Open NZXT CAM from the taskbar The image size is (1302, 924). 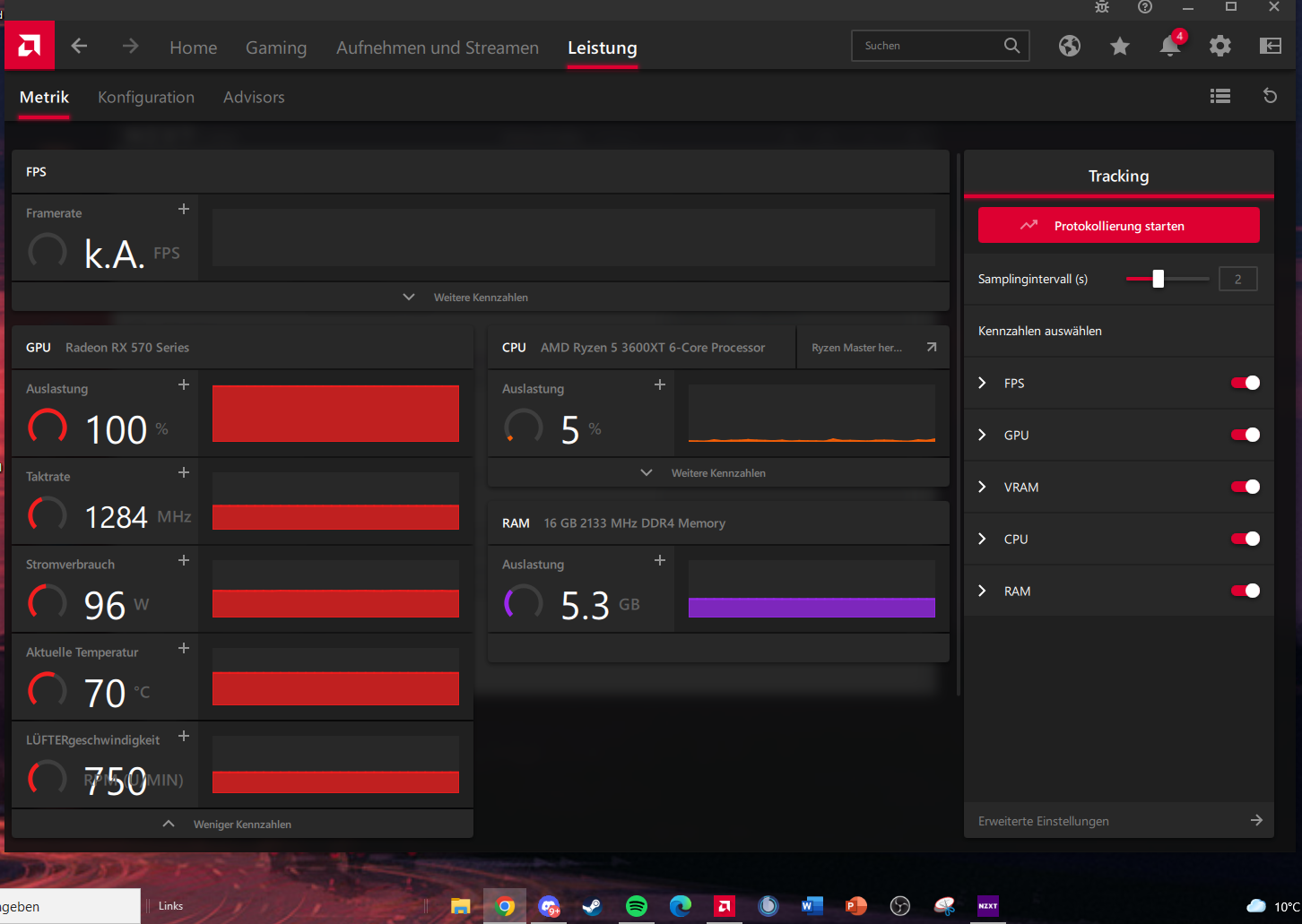click(x=988, y=906)
